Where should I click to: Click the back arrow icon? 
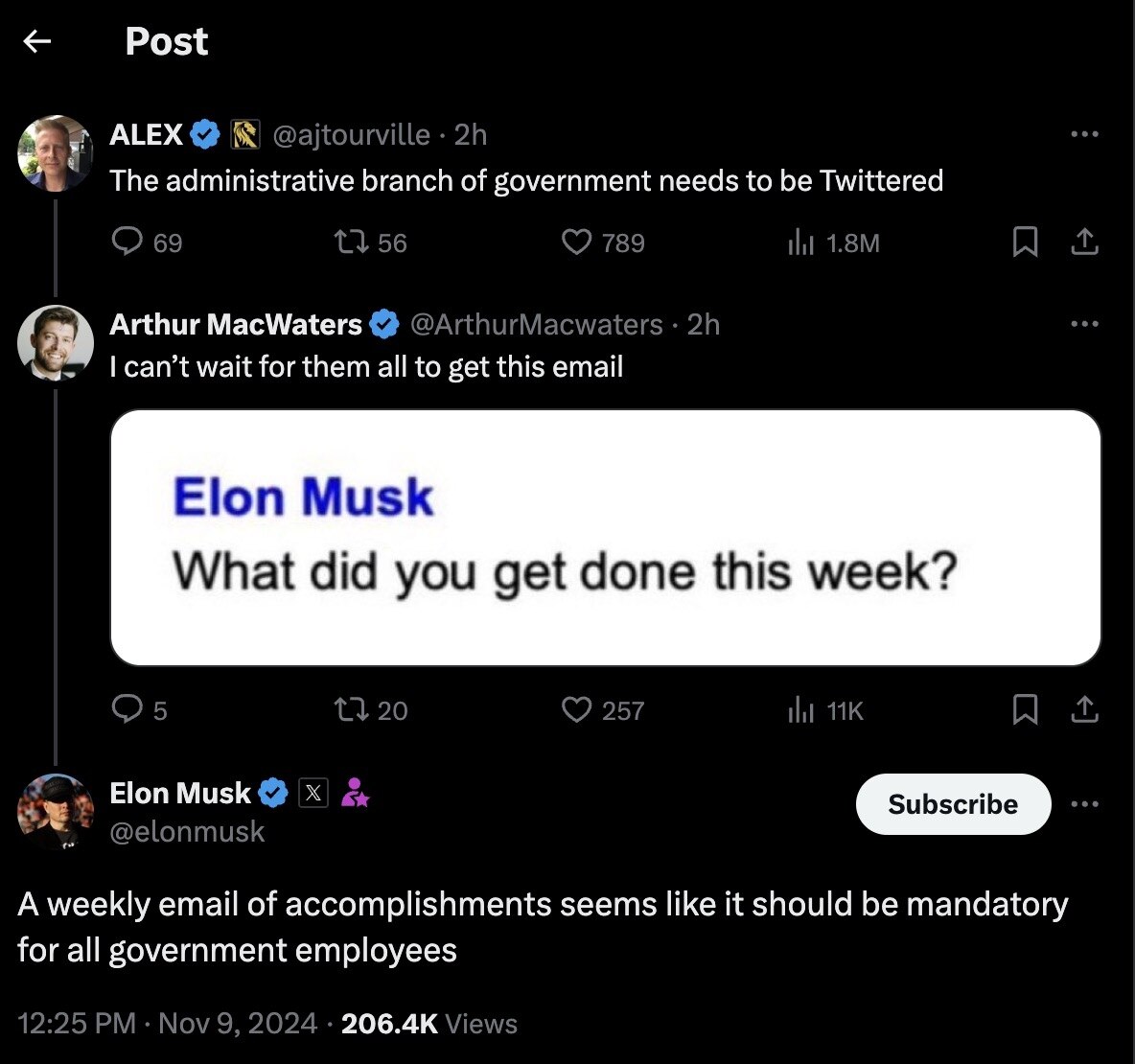(x=36, y=41)
